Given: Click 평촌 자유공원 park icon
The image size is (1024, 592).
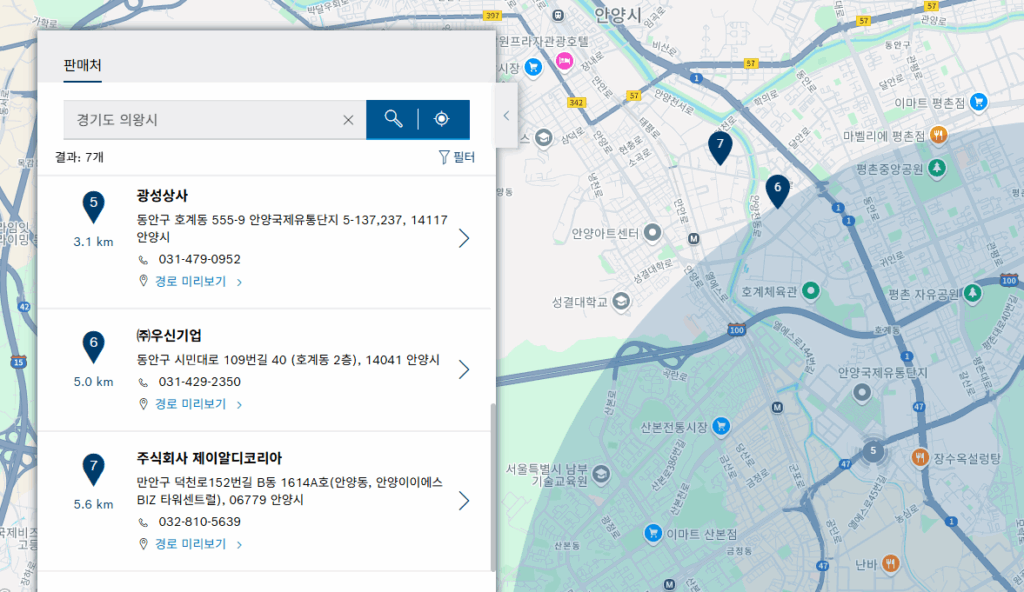Looking at the screenshot, I should click(972, 293).
